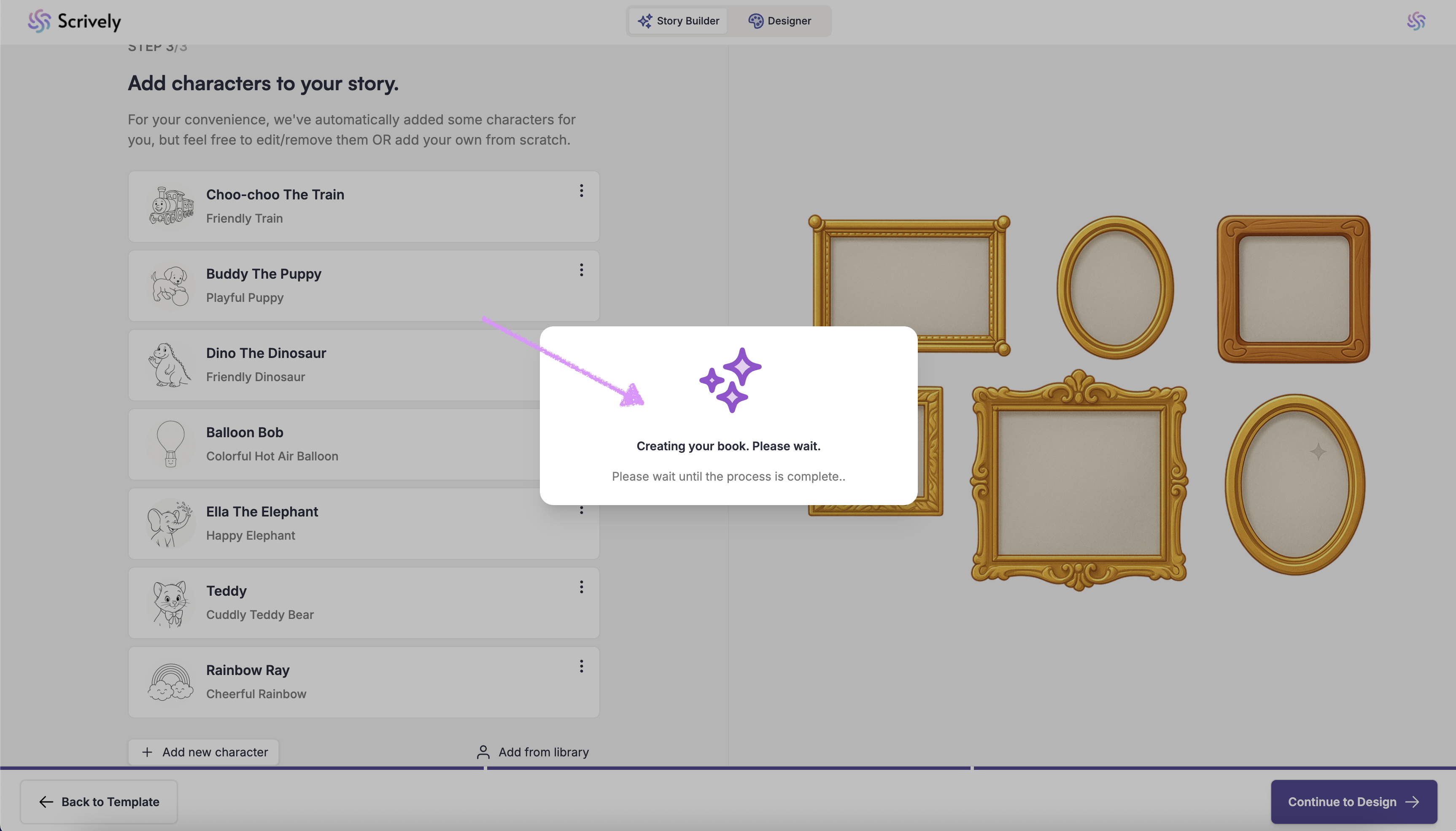Image resolution: width=1456 pixels, height=831 pixels.
Task: Click Teddy character image
Action: click(171, 603)
